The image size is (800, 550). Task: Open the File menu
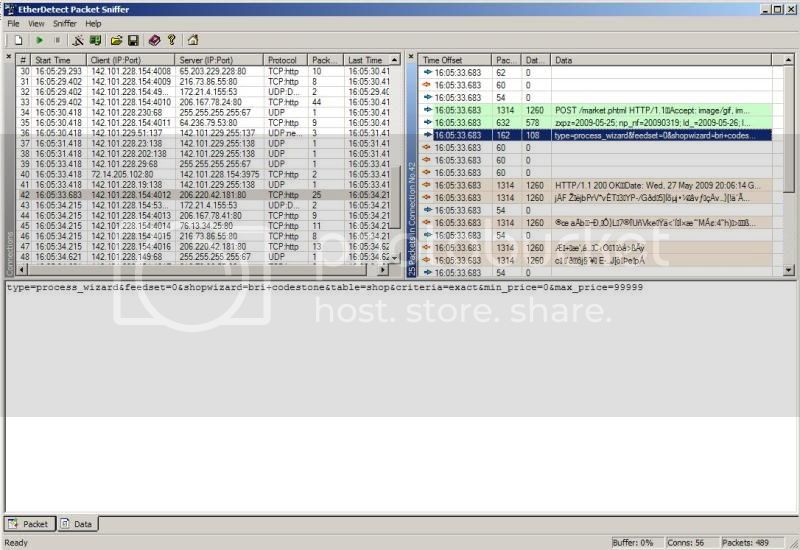coord(14,23)
